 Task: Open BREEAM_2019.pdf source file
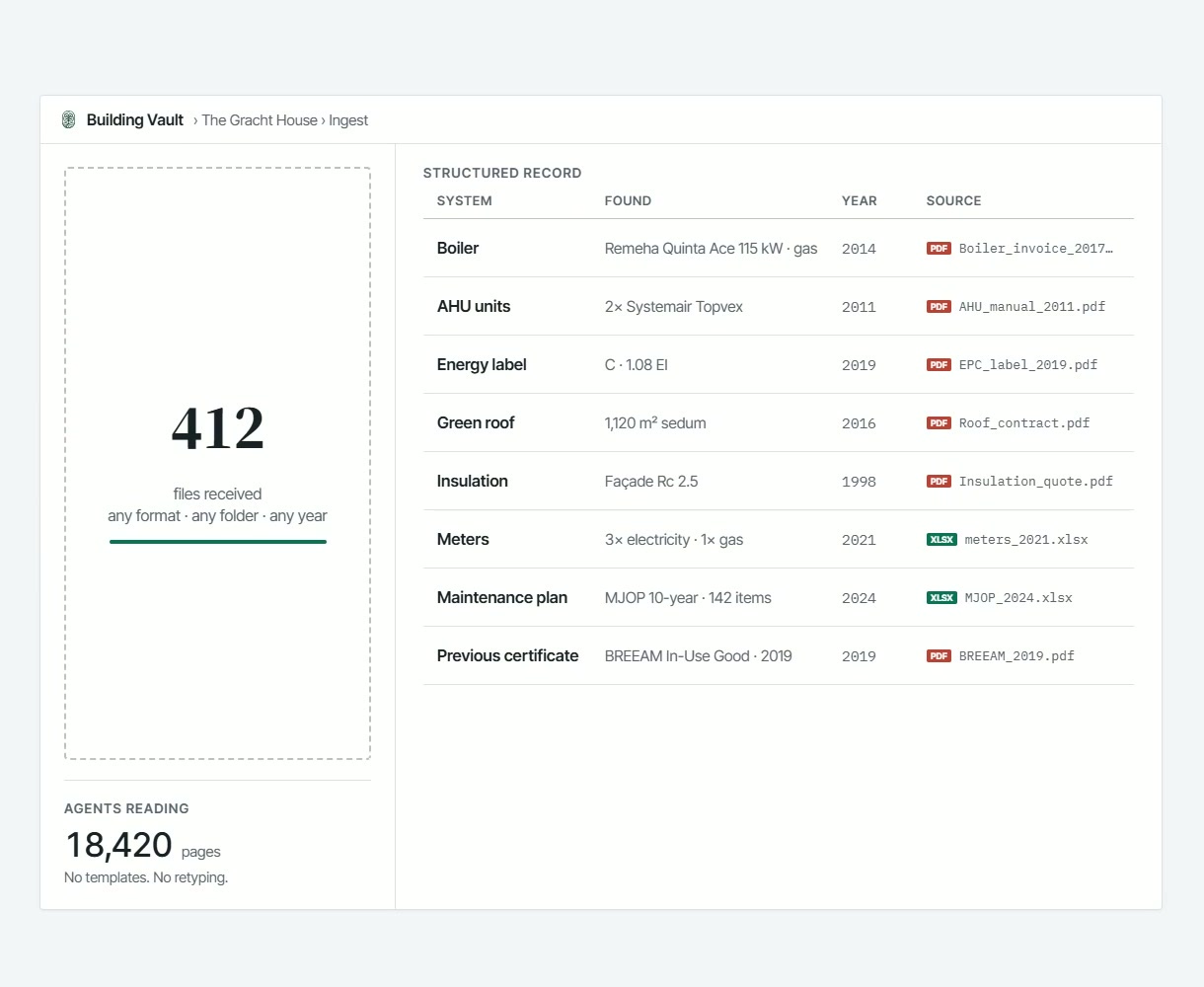pyautogui.click(x=1016, y=656)
